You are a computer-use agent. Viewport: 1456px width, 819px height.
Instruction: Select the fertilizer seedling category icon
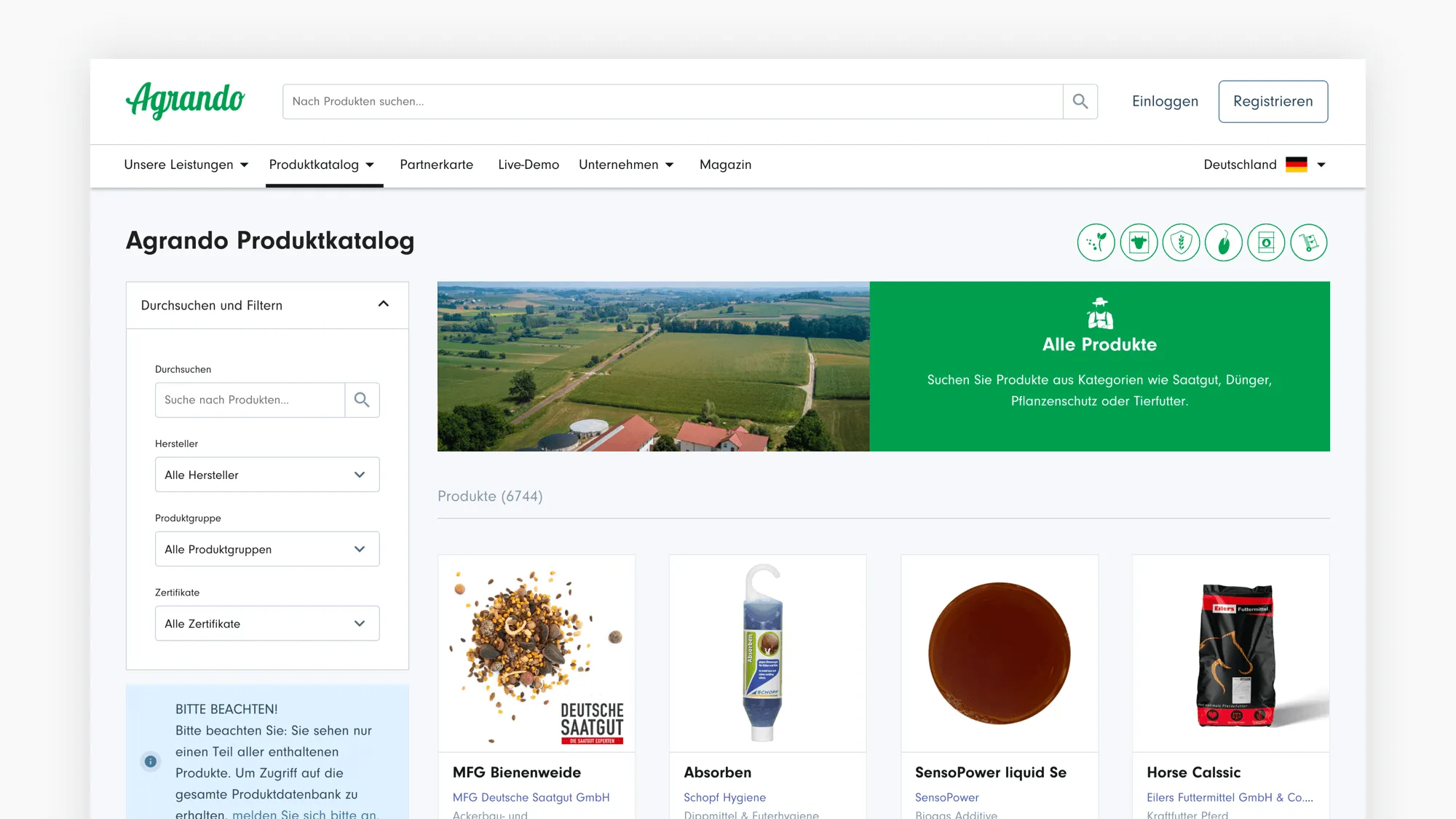1096,242
